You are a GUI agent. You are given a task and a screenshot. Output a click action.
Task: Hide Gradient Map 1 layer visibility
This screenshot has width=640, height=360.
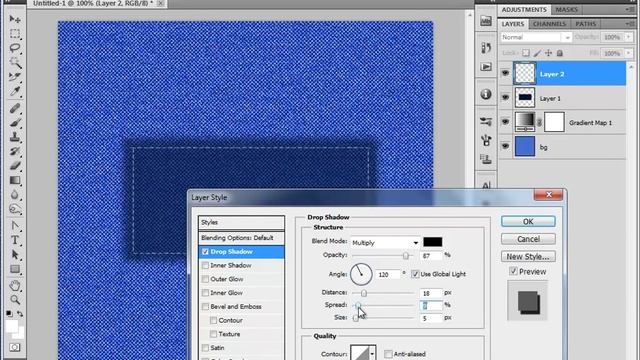[x=505, y=122]
